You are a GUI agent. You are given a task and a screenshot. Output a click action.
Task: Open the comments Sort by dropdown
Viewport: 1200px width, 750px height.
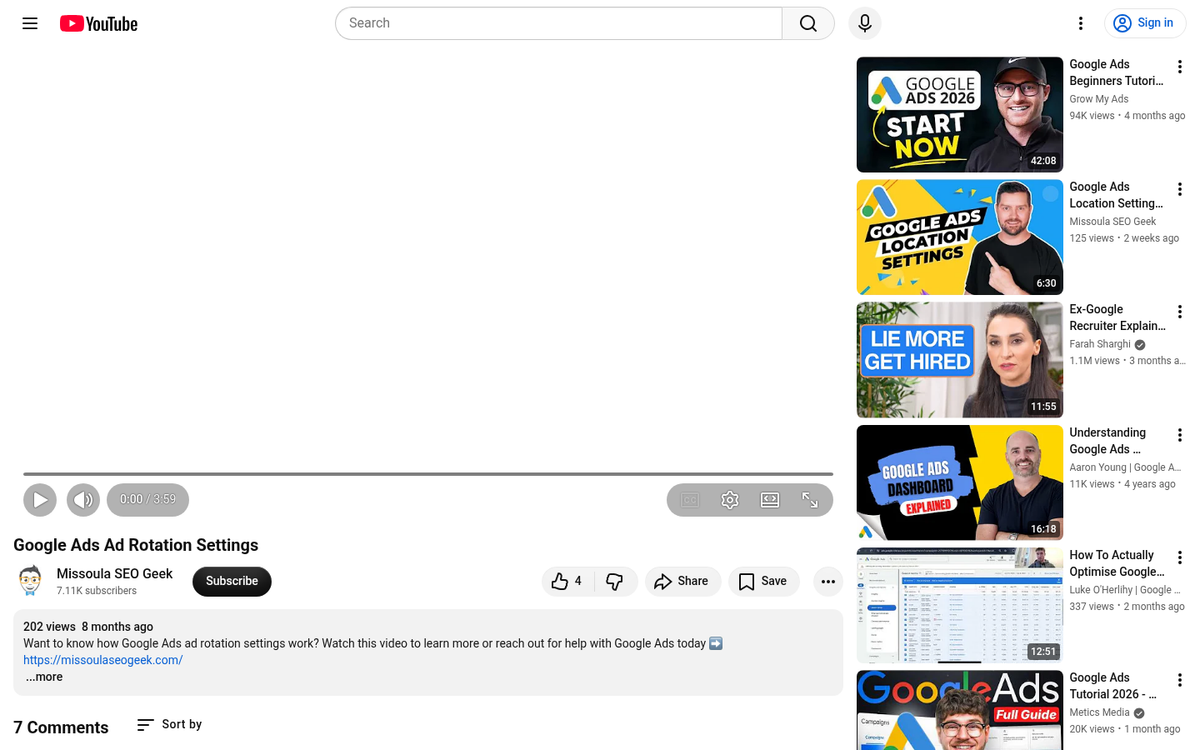[x=168, y=724]
